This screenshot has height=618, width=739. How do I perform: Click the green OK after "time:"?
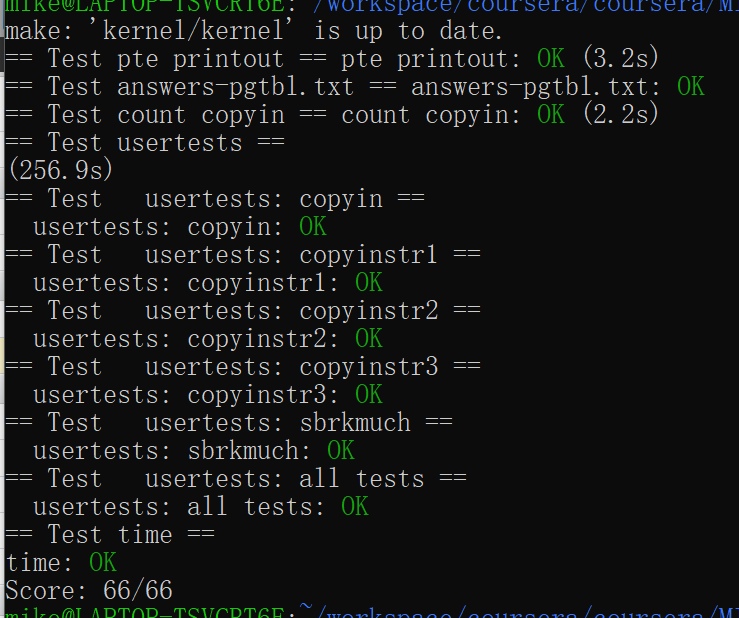(x=102, y=563)
